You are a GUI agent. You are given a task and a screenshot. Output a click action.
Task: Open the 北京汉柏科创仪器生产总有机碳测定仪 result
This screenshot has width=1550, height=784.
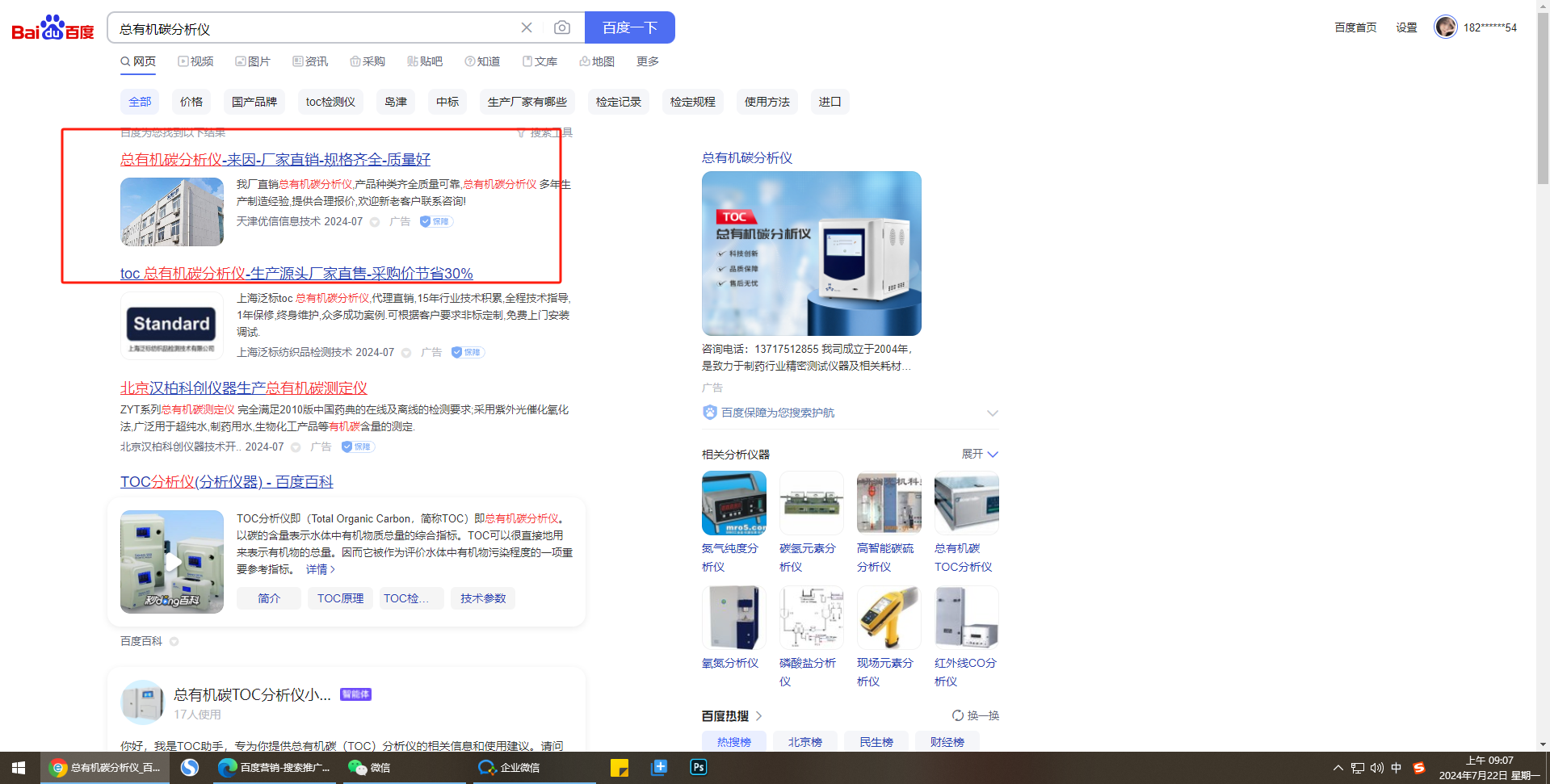click(x=244, y=388)
